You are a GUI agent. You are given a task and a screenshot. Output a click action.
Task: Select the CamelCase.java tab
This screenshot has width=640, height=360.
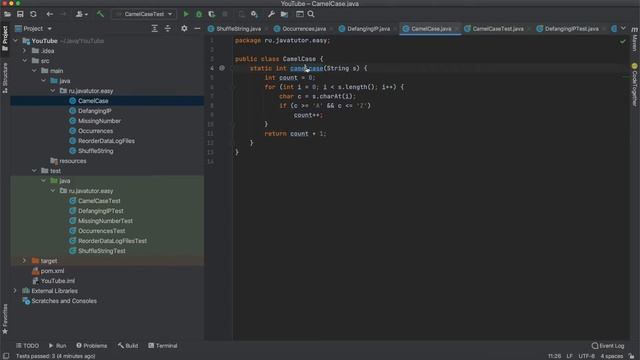[431, 29]
